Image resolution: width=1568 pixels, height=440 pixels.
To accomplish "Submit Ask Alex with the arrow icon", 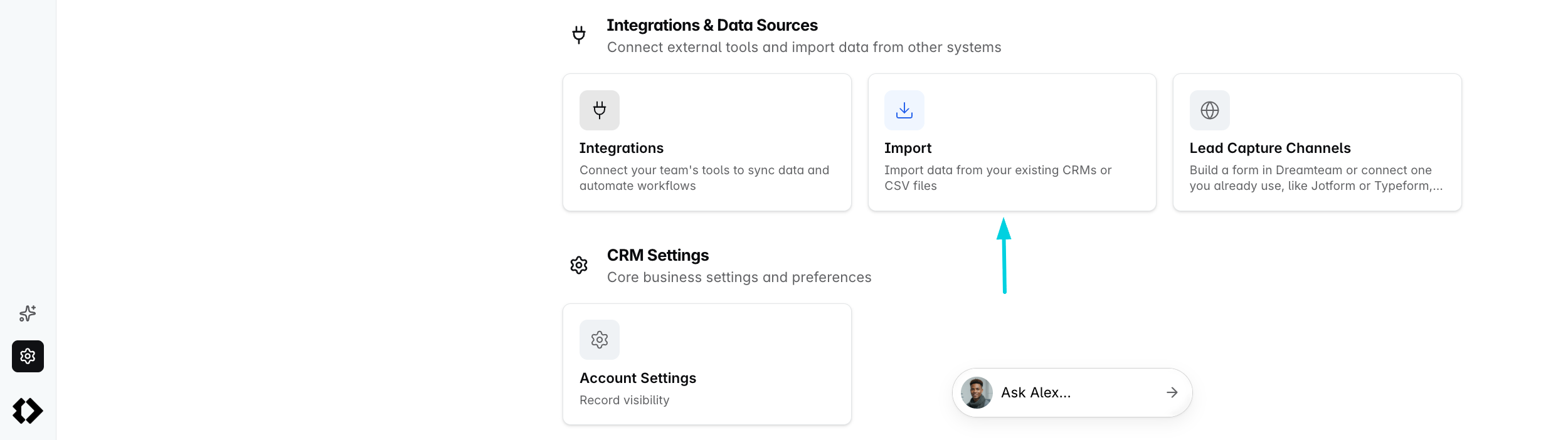I will click(x=1172, y=392).
